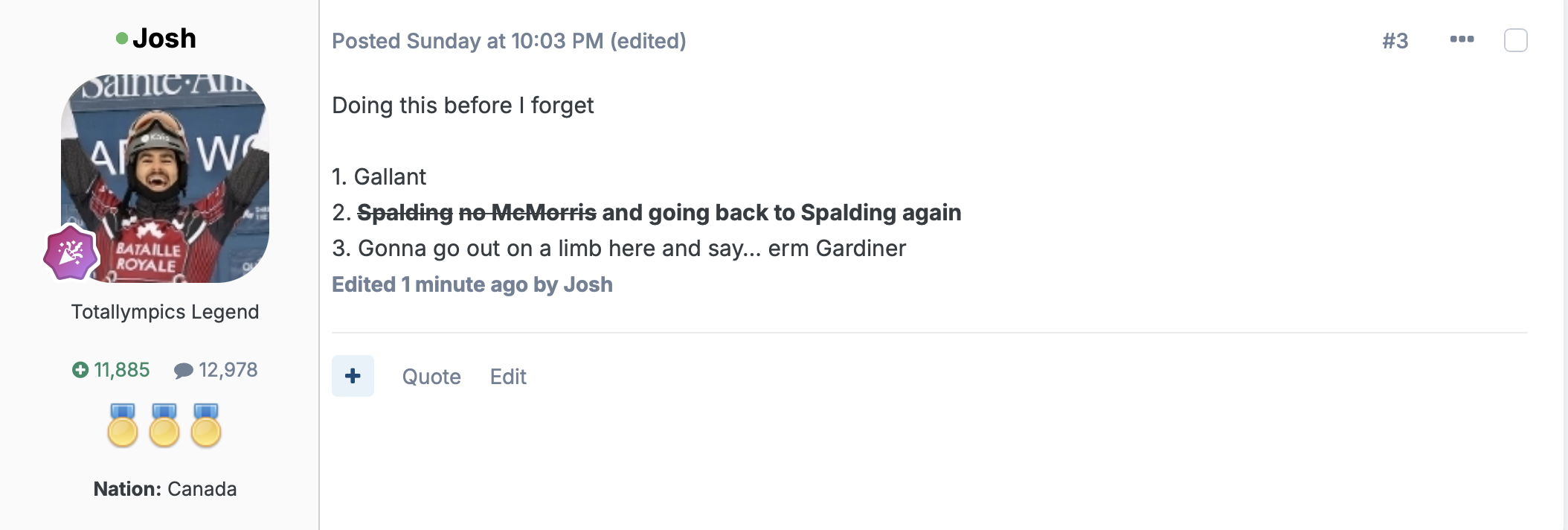Click the second gold medal icon
The image size is (1568, 530).
164,426
